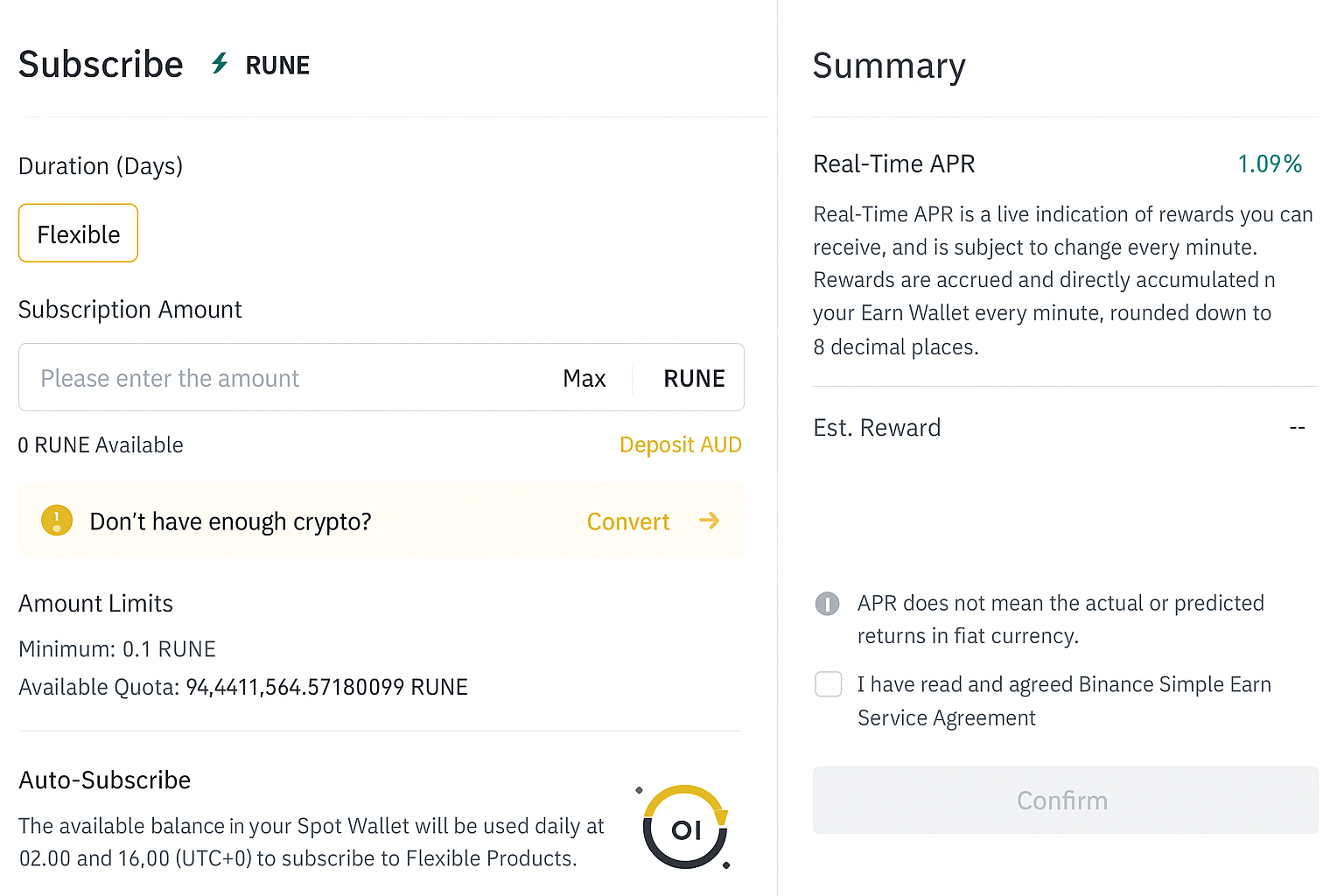1344x896 pixels.
Task: Click the Convert link text
Action: point(627,521)
